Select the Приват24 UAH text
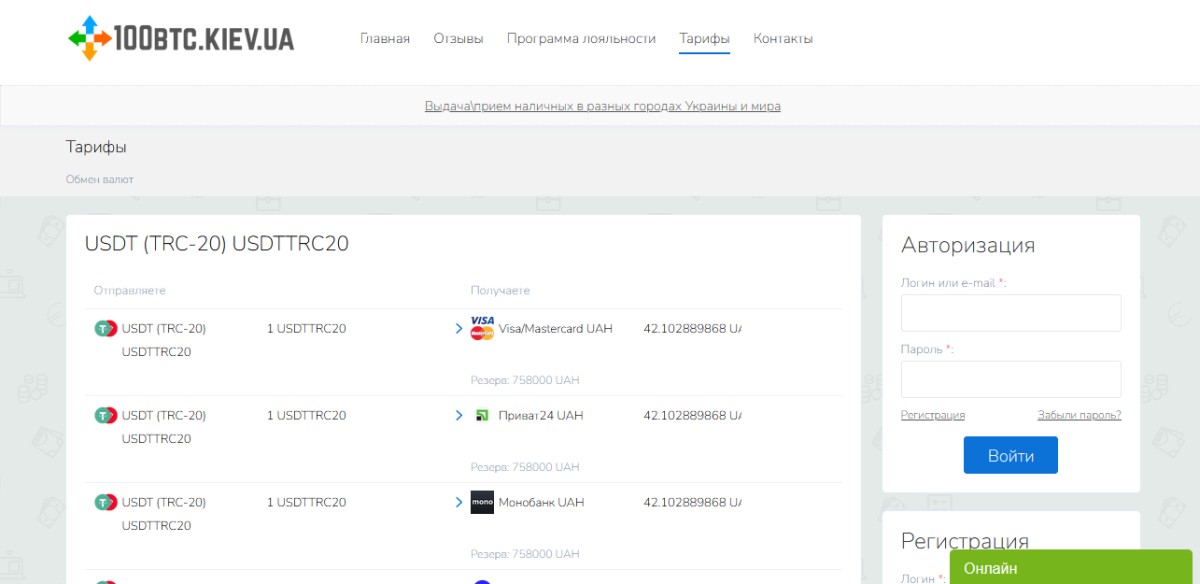This screenshot has width=1200, height=584. pos(540,415)
